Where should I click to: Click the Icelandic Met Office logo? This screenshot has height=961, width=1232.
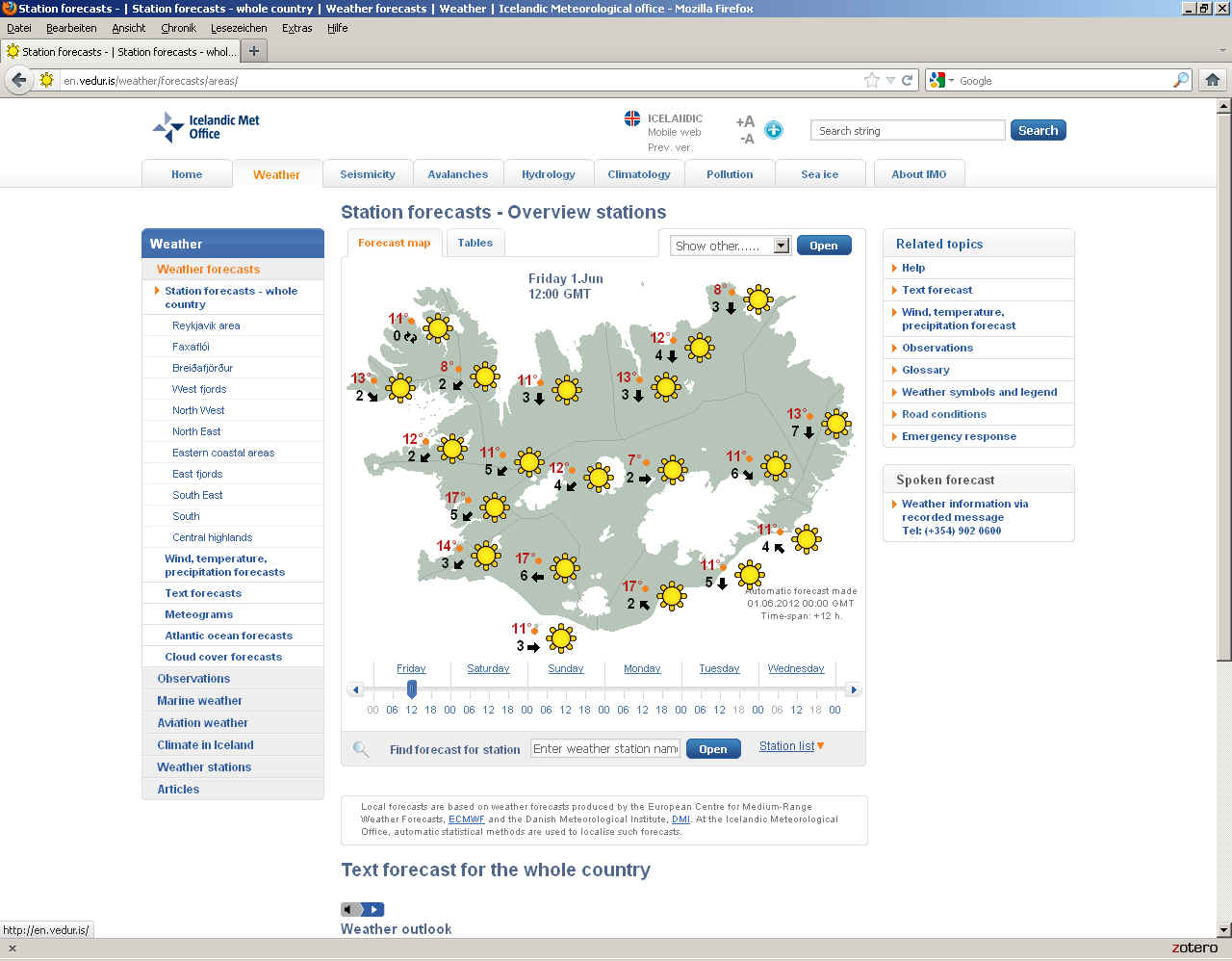pos(207,127)
